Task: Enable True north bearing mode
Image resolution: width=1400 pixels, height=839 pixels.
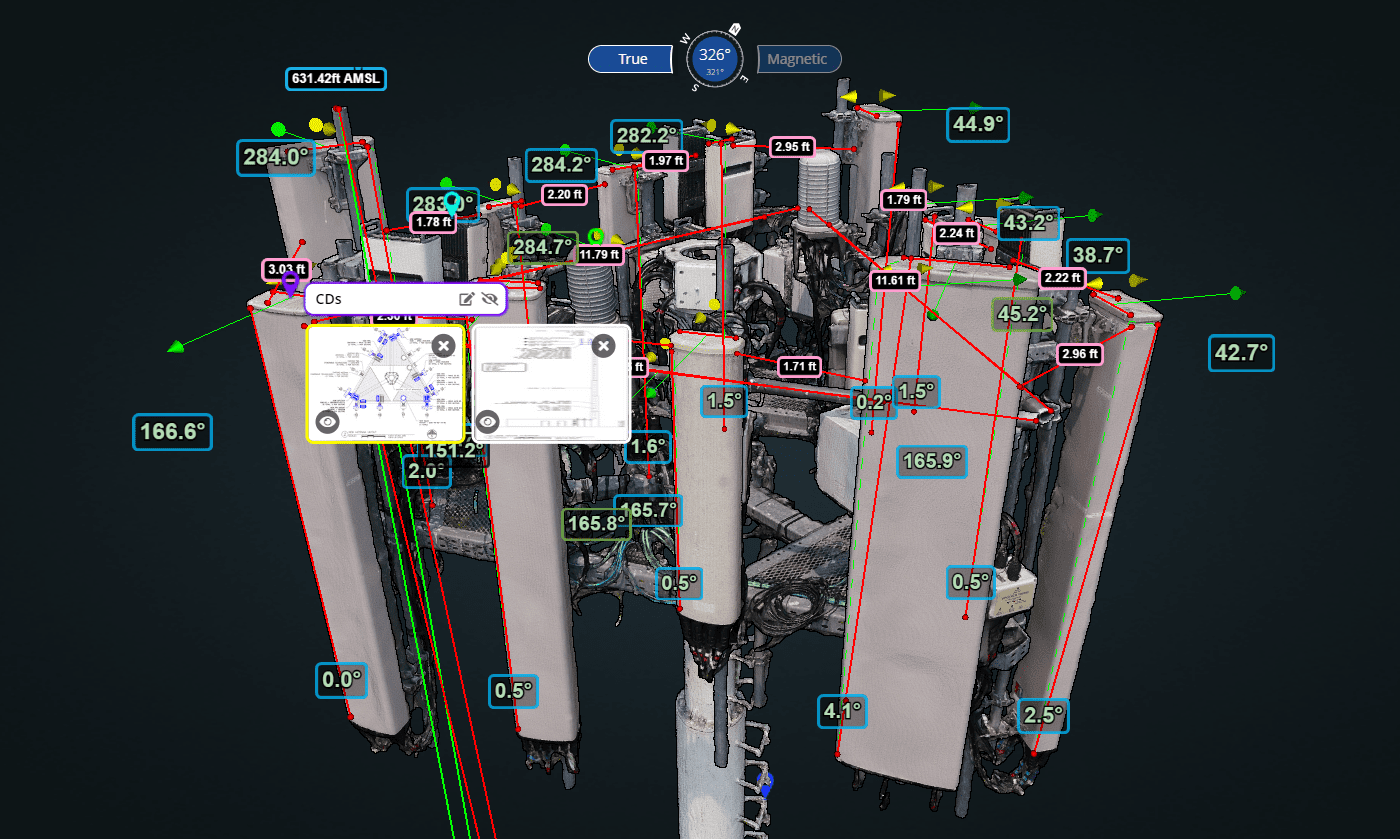Action: click(x=630, y=58)
